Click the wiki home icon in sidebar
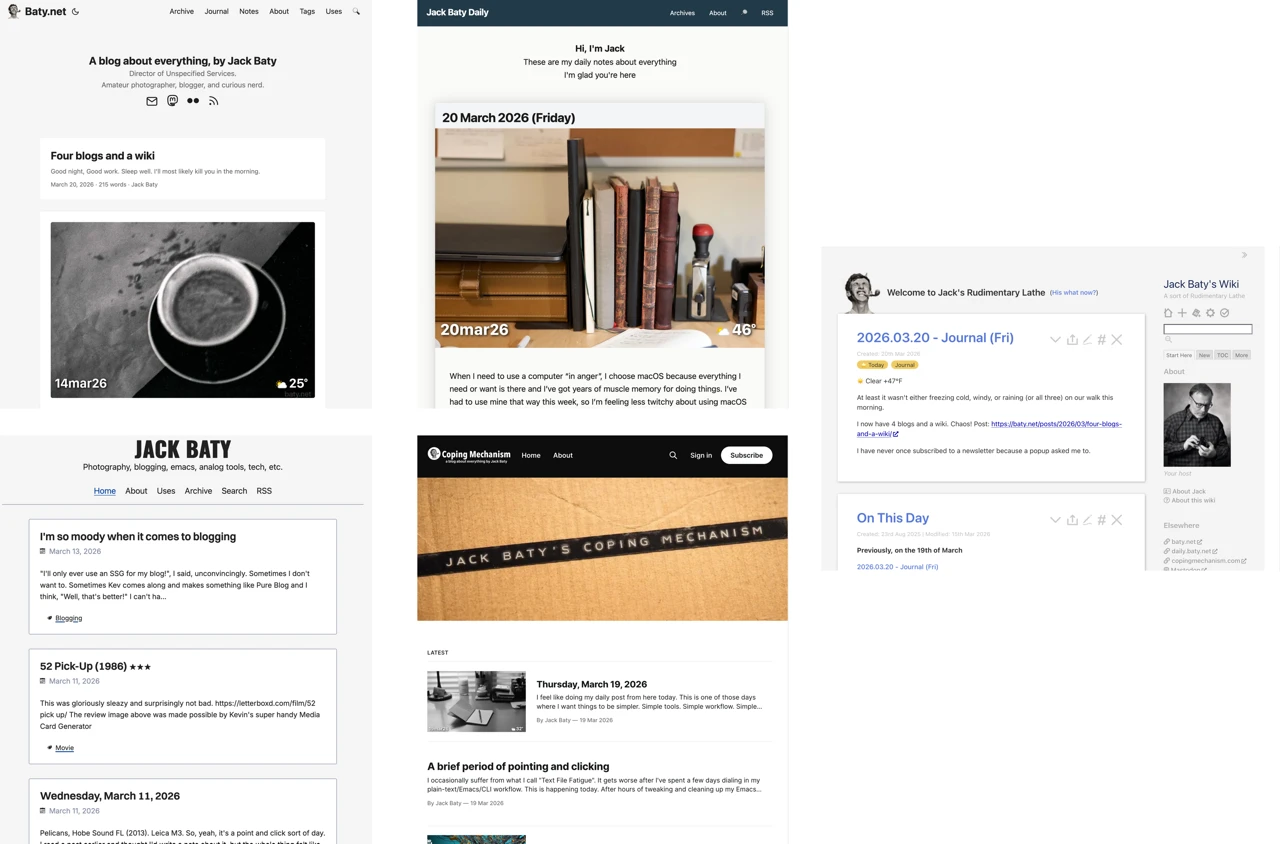This screenshot has width=1280, height=844. (x=1168, y=313)
